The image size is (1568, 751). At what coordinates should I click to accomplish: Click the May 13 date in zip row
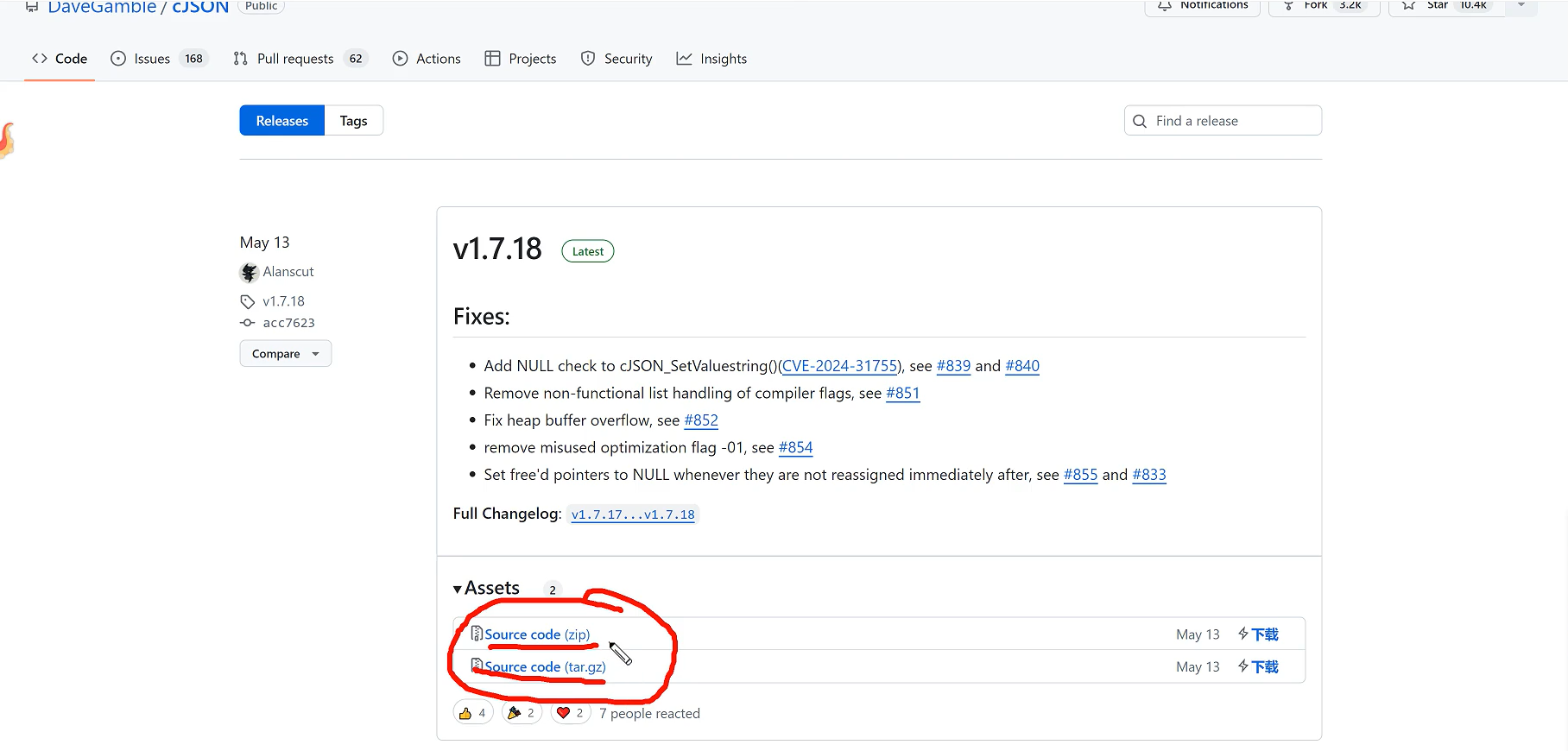[x=1198, y=634]
